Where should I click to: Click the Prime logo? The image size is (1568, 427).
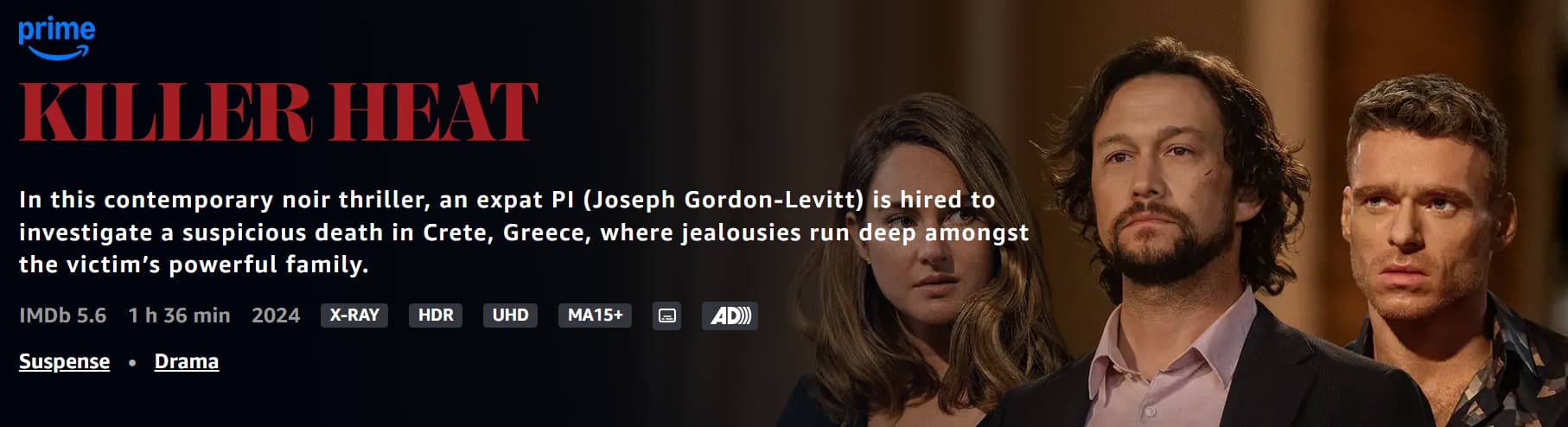(x=56, y=39)
